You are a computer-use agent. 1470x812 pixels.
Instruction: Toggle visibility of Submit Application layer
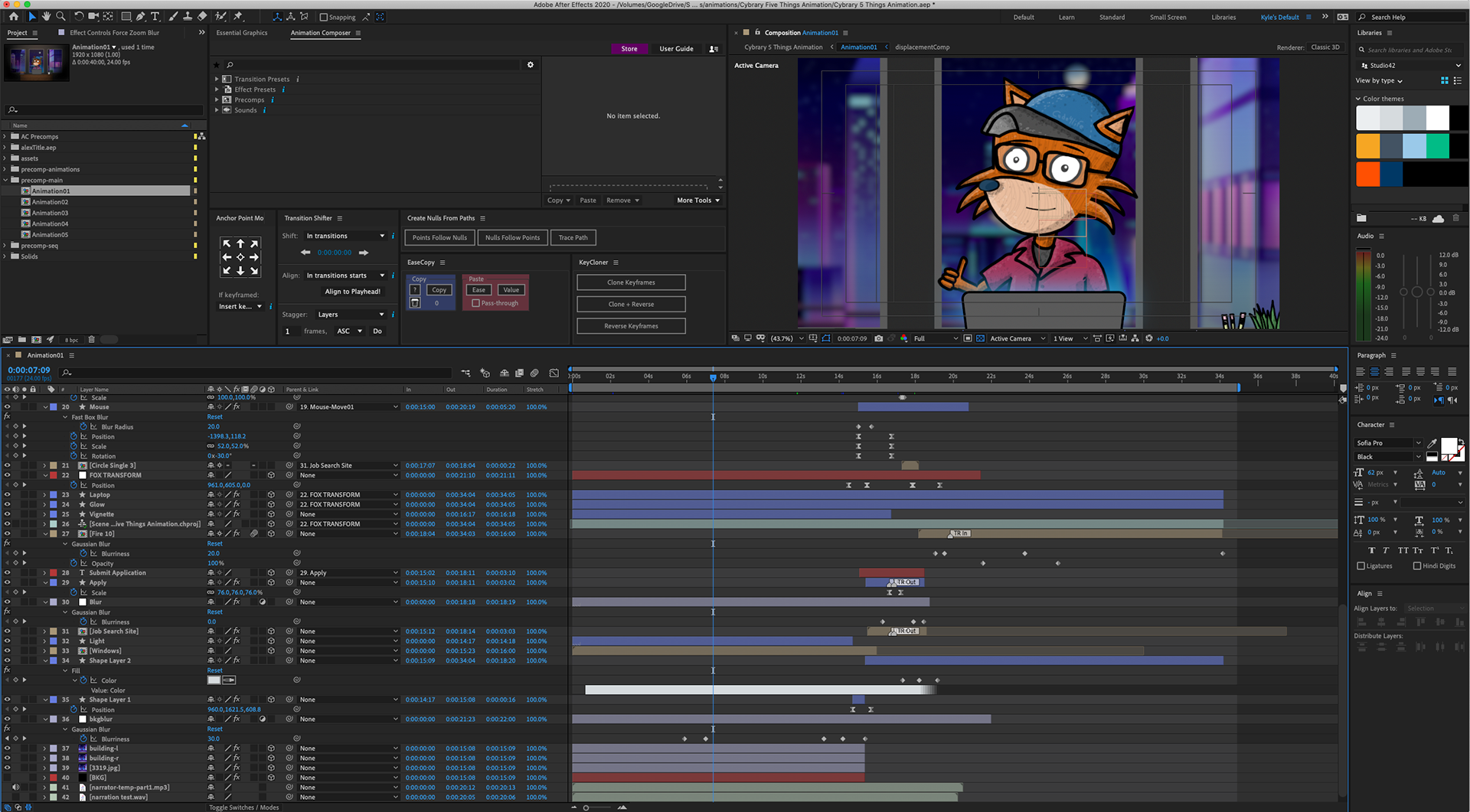click(7, 572)
